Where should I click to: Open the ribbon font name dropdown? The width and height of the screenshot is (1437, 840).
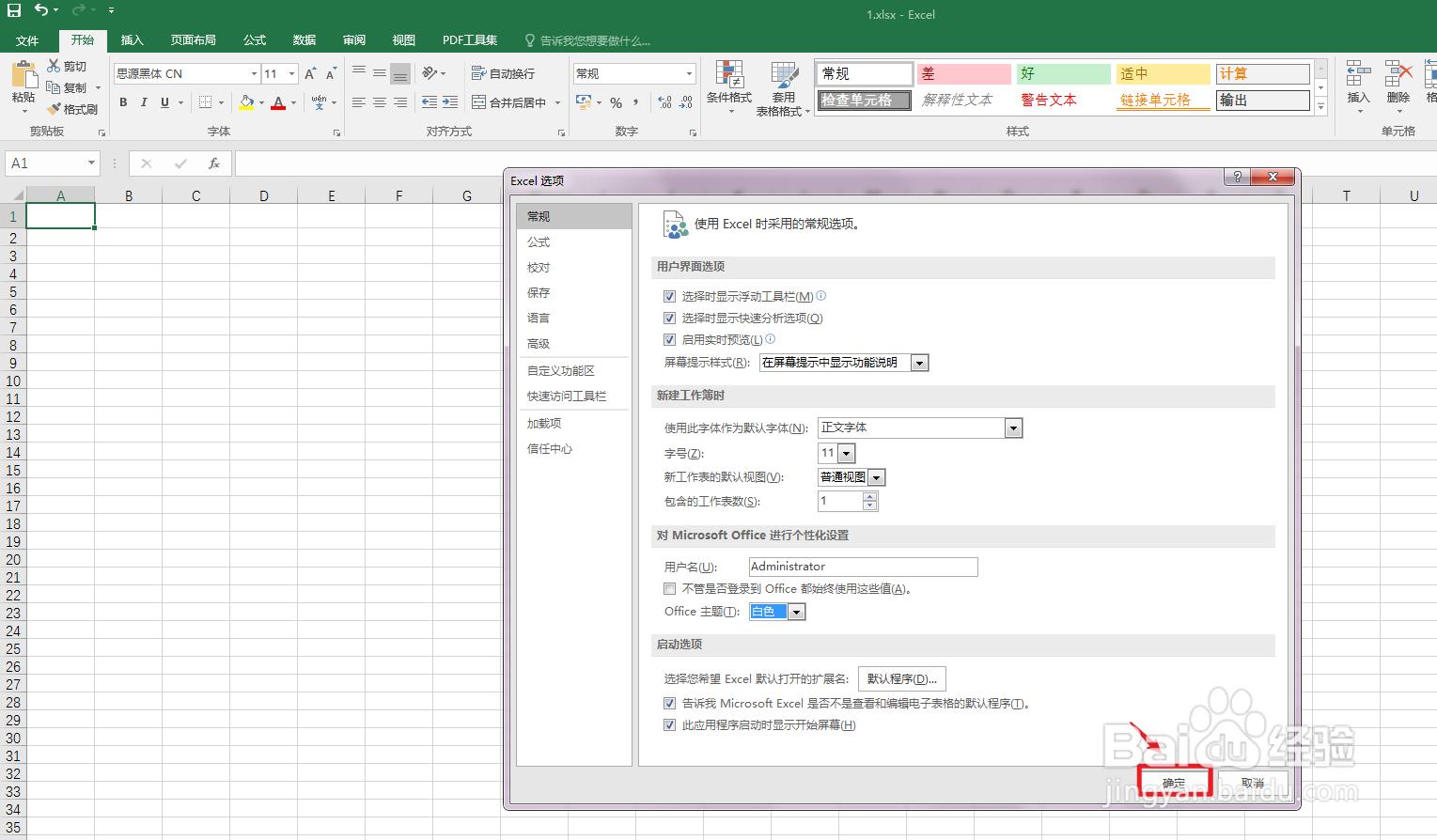[254, 73]
